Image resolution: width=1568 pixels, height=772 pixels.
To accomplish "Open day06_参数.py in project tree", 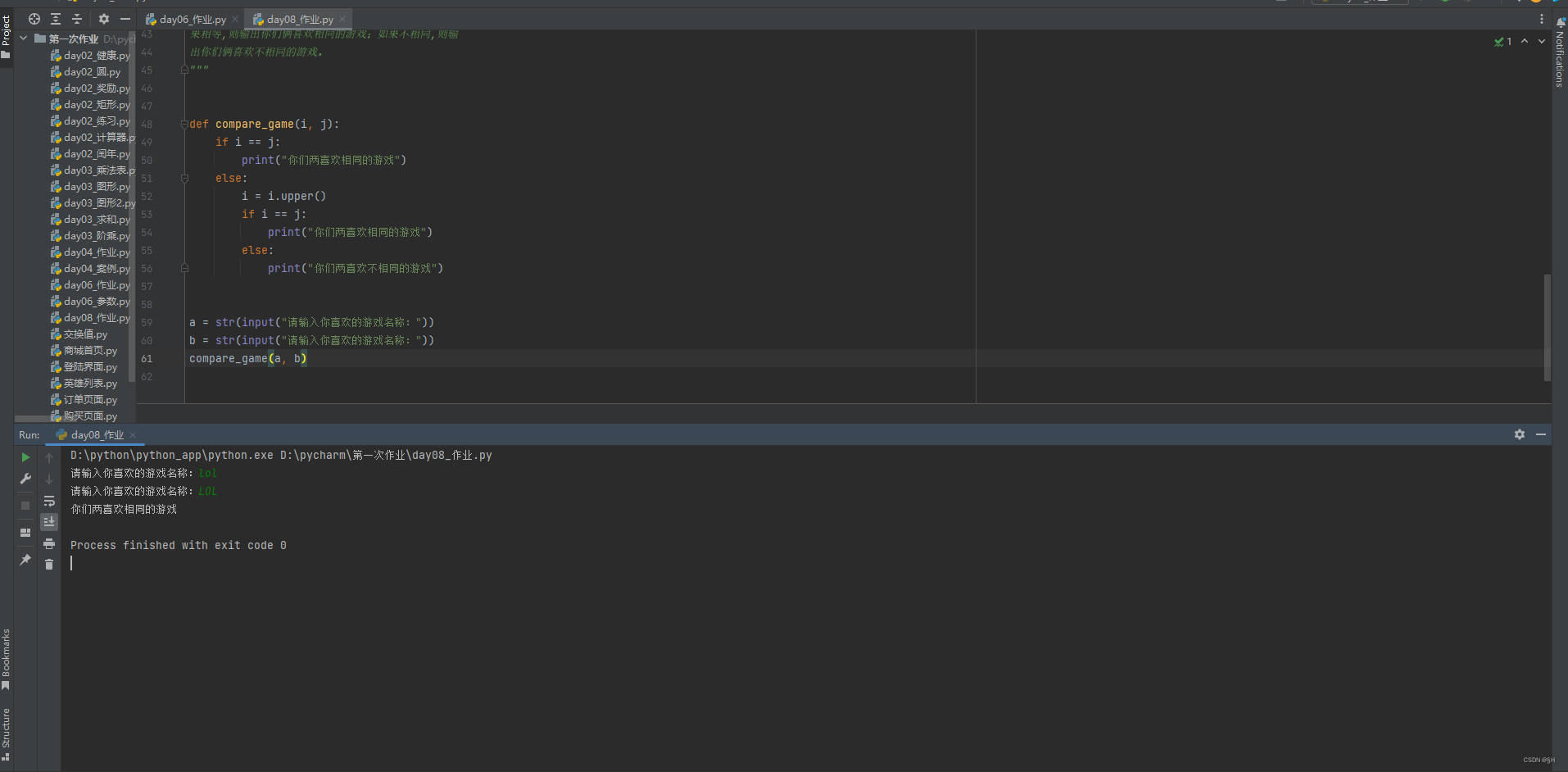I will click(x=90, y=302).
